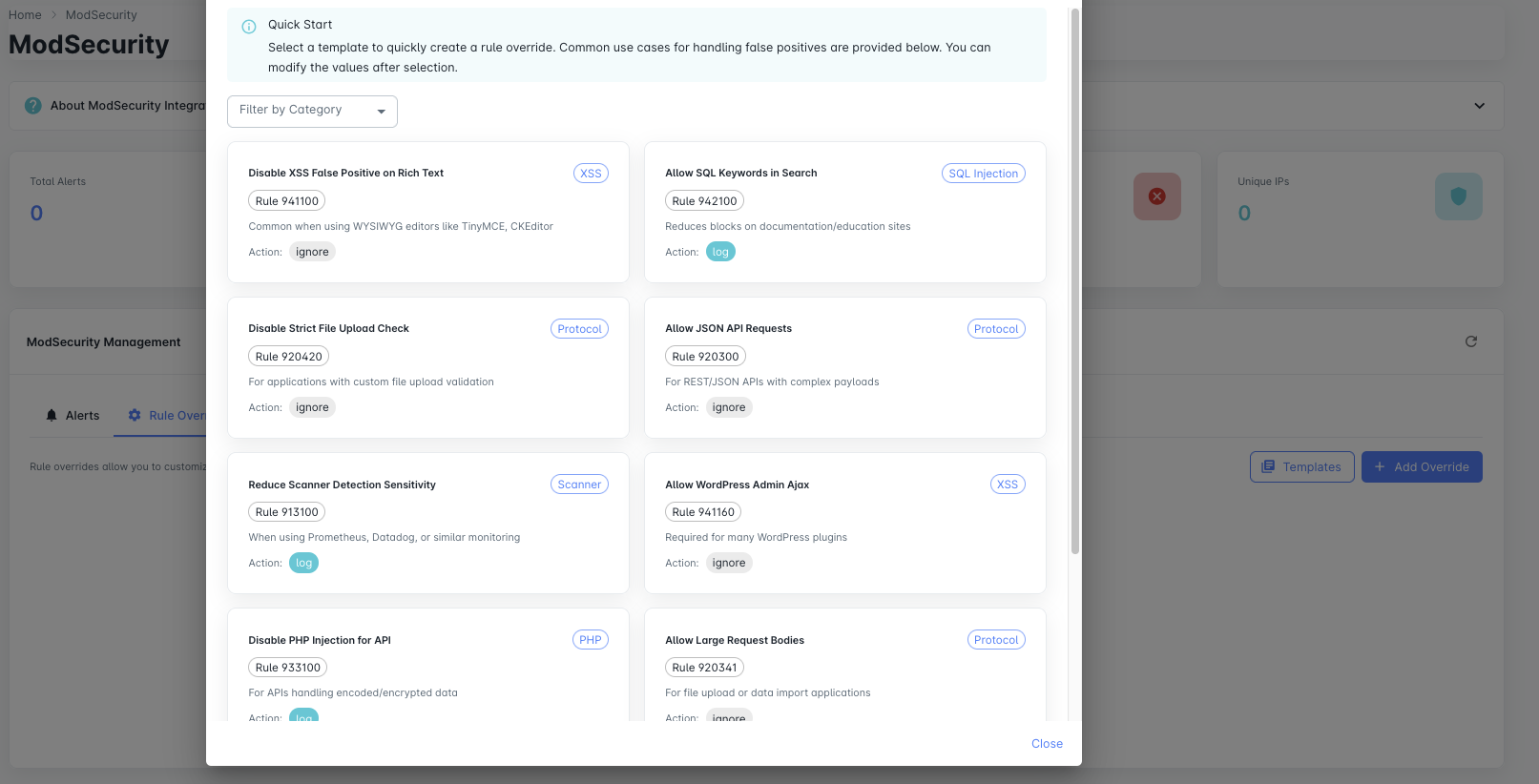Close the templates dialog
Viewport: 1539px width, 784px height.
tap(1047, 744)
